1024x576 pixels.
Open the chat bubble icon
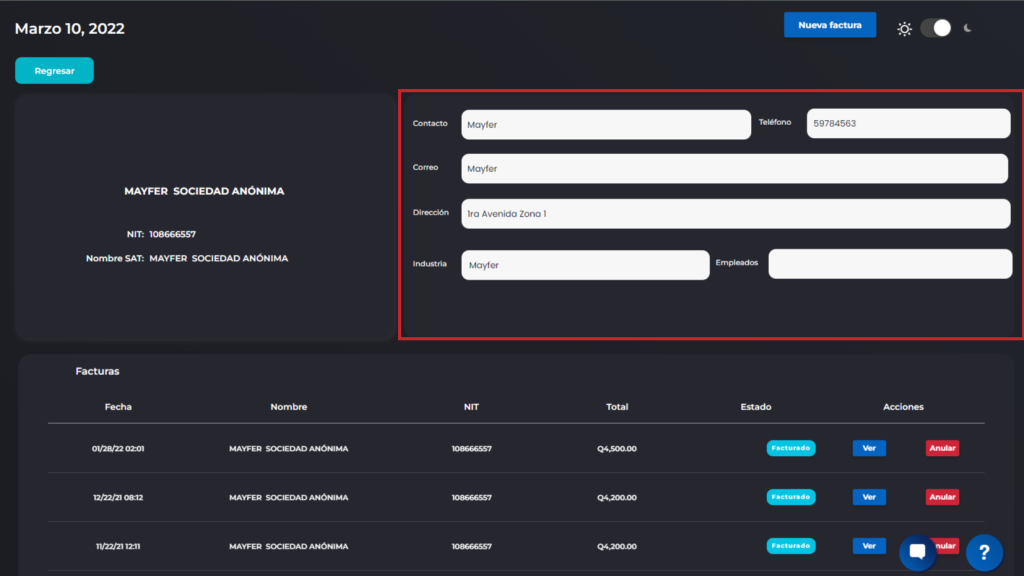pyautogui.click(x=917, y=552)
